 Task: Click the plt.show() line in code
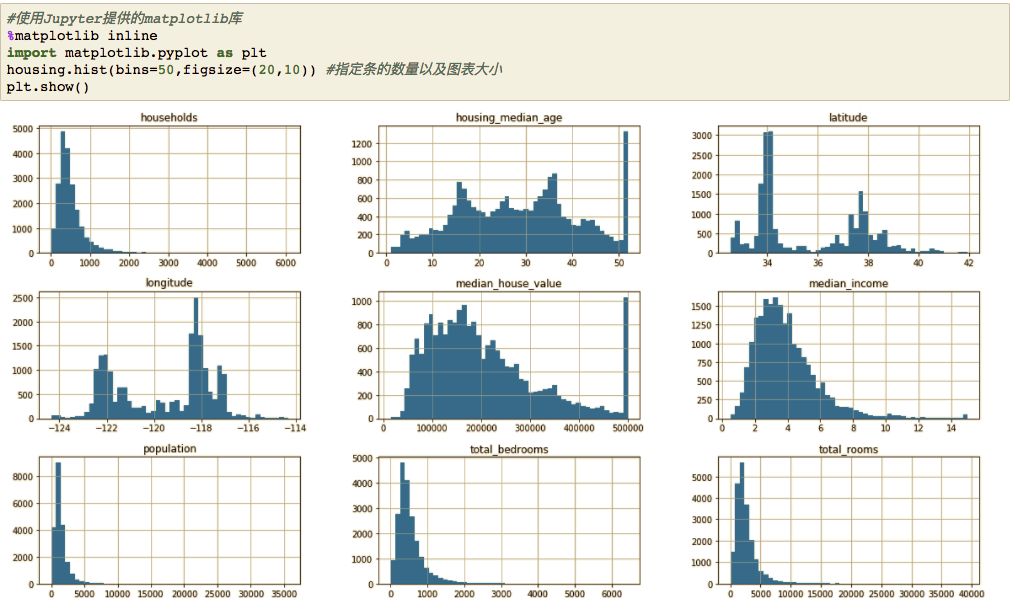pyautogui.click(x=48, y=87)
